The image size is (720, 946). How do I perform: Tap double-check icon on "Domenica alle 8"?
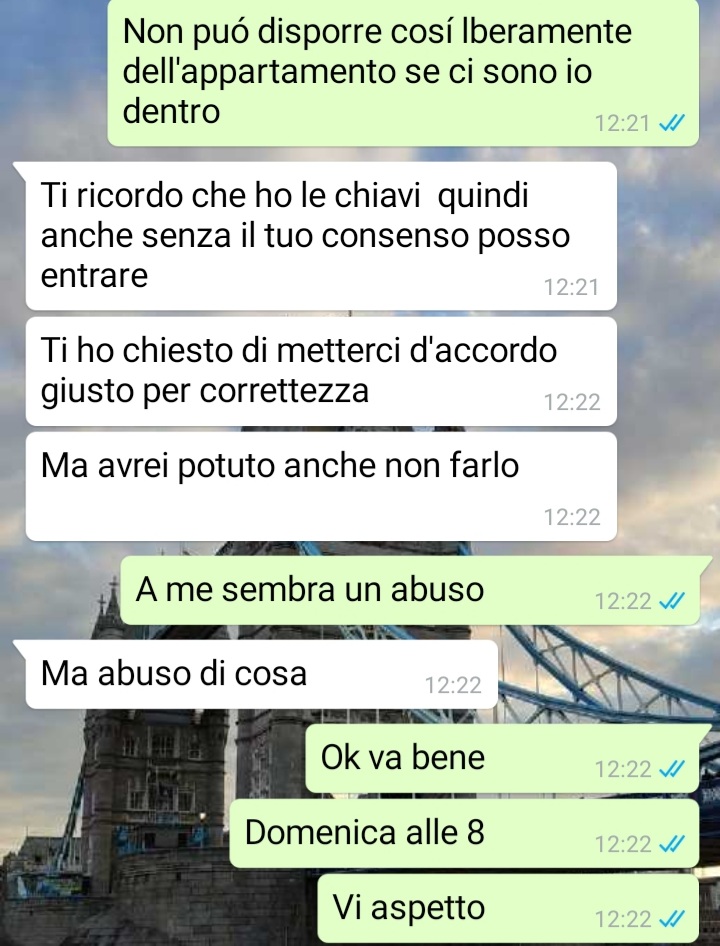click(672, 844)
